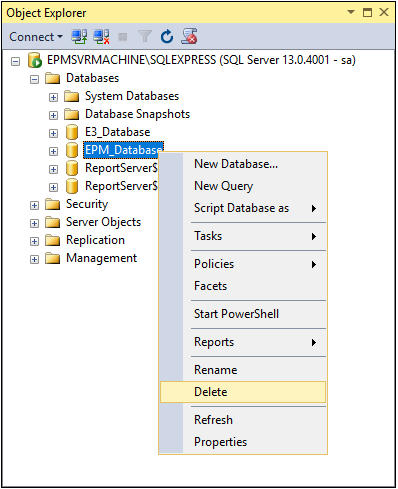Image resolution: width=398 pixels, height=489 pixels.
Task: Click the System Databases folder icon
Action: [71, 96]
